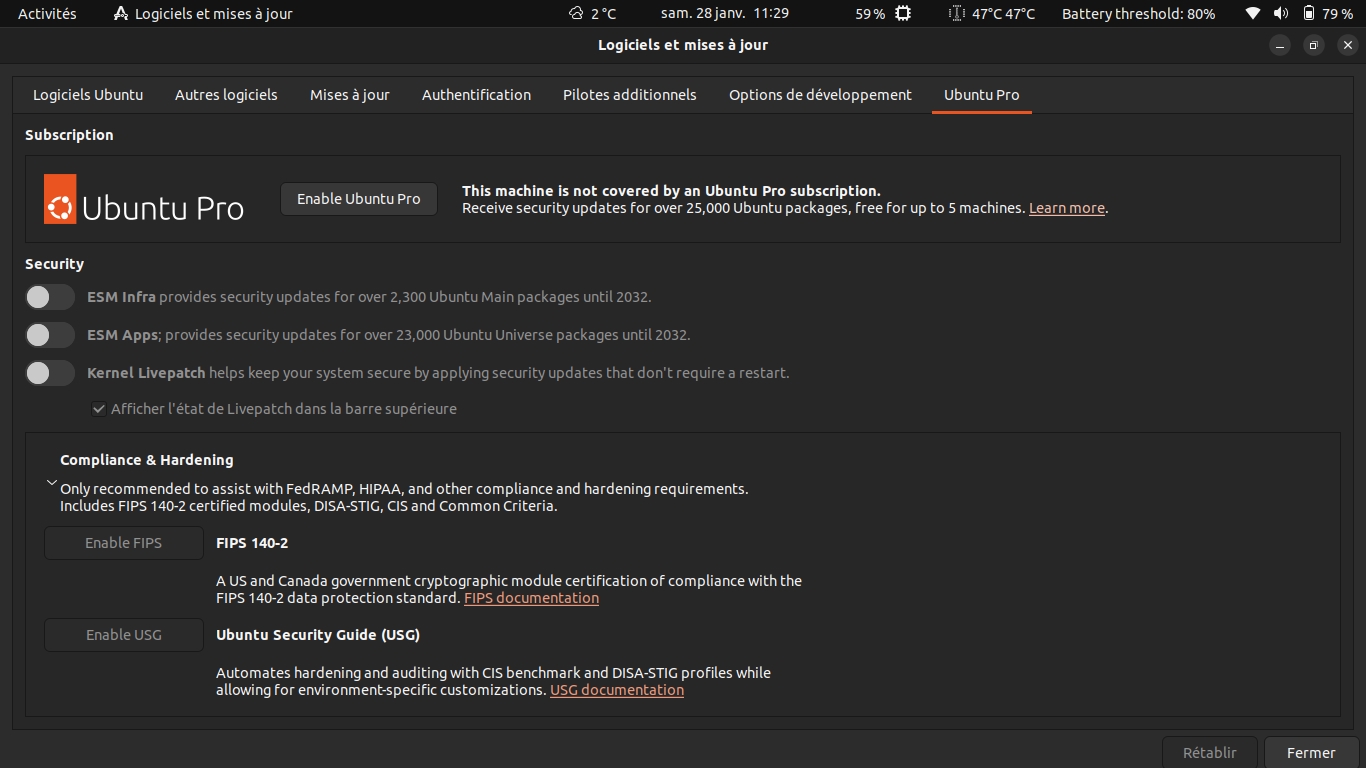Click the volume speaker icon

point(1281,14)
